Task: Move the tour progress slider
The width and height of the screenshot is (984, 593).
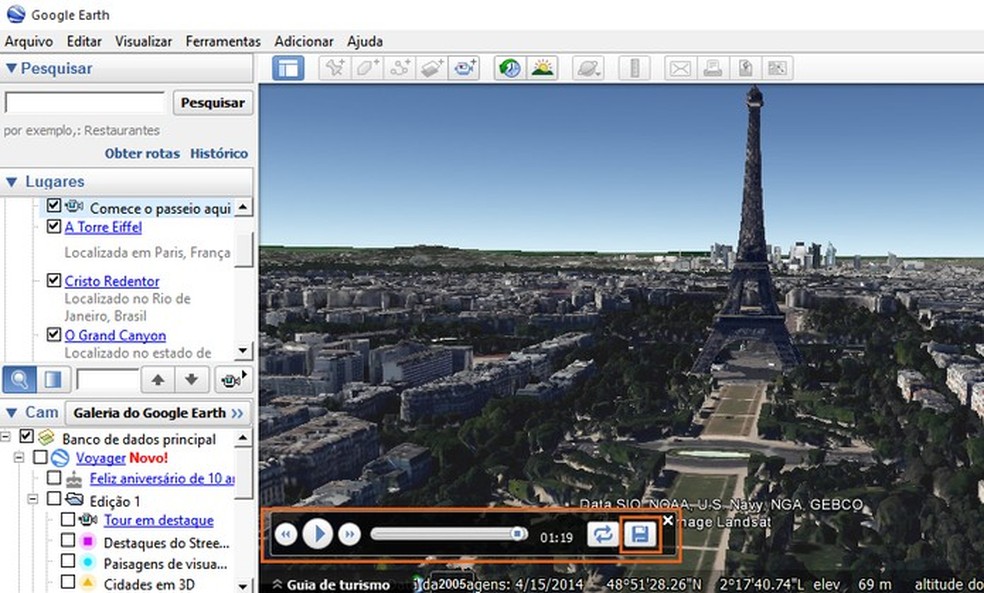Action: click(518, 533)
